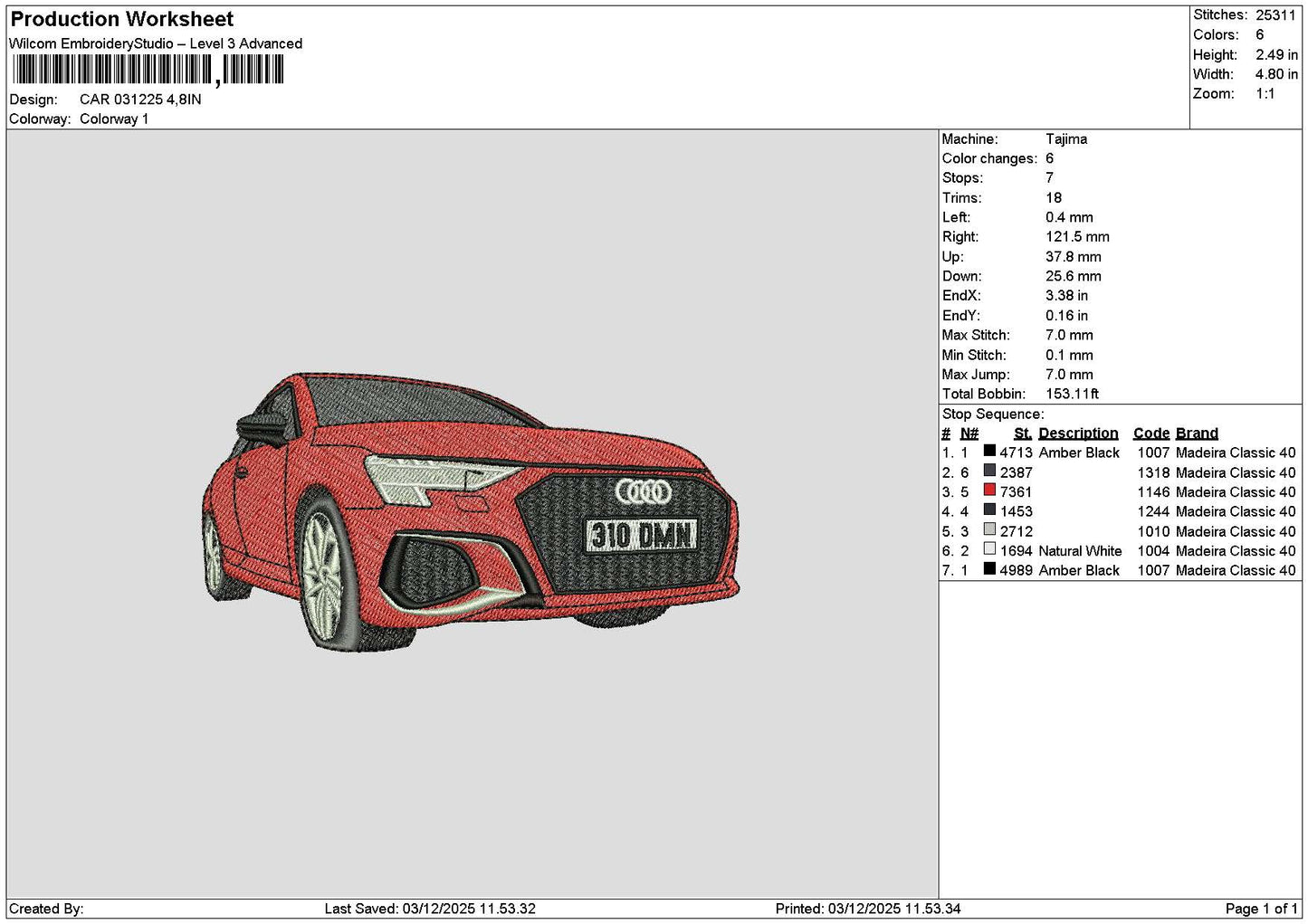Pick the black swatch beside 4989

[x=989, y=569]
